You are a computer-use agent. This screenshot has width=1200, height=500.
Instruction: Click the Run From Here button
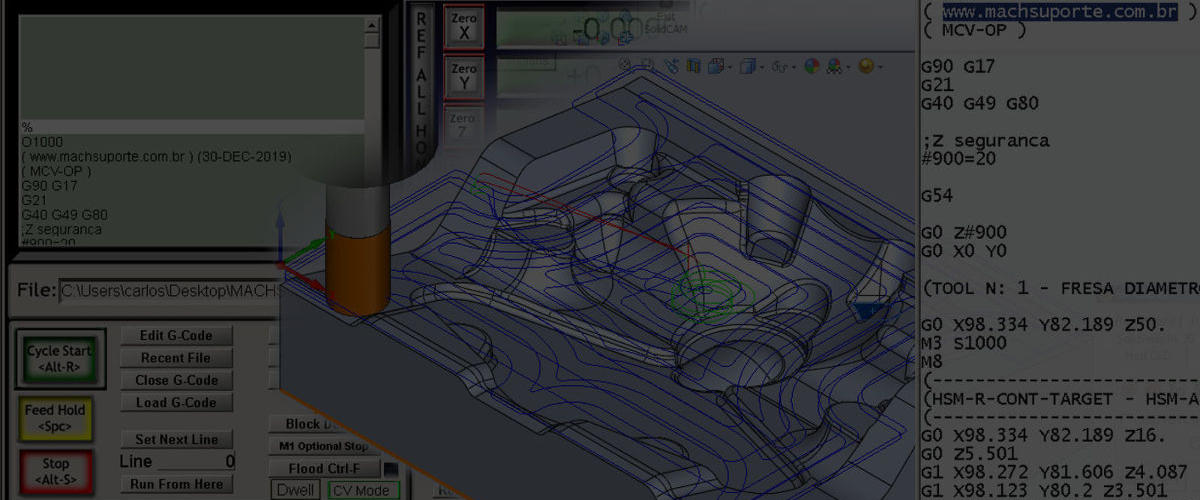coord(176,484)
